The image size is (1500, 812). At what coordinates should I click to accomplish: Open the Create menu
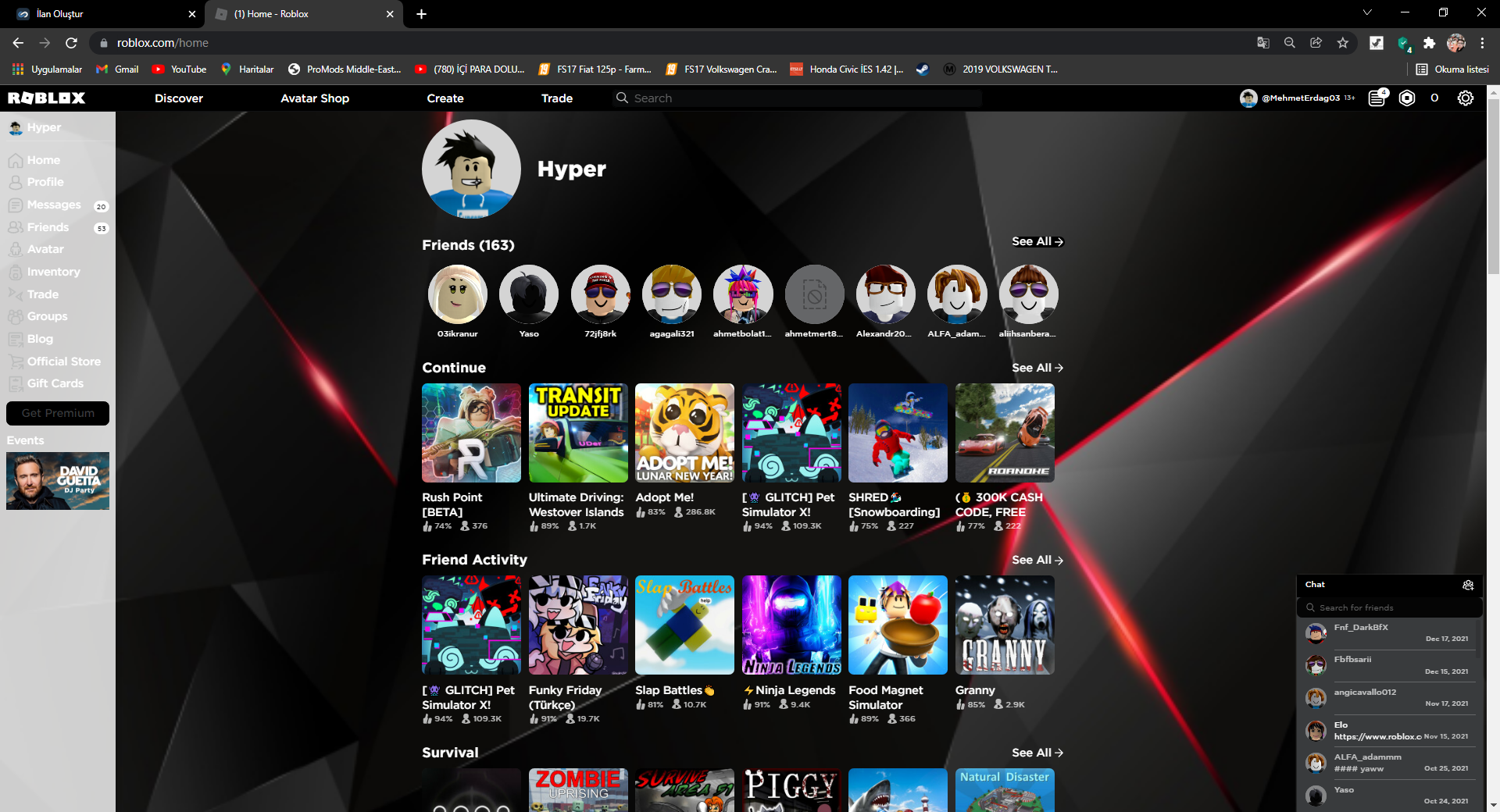tap(445, 98)
